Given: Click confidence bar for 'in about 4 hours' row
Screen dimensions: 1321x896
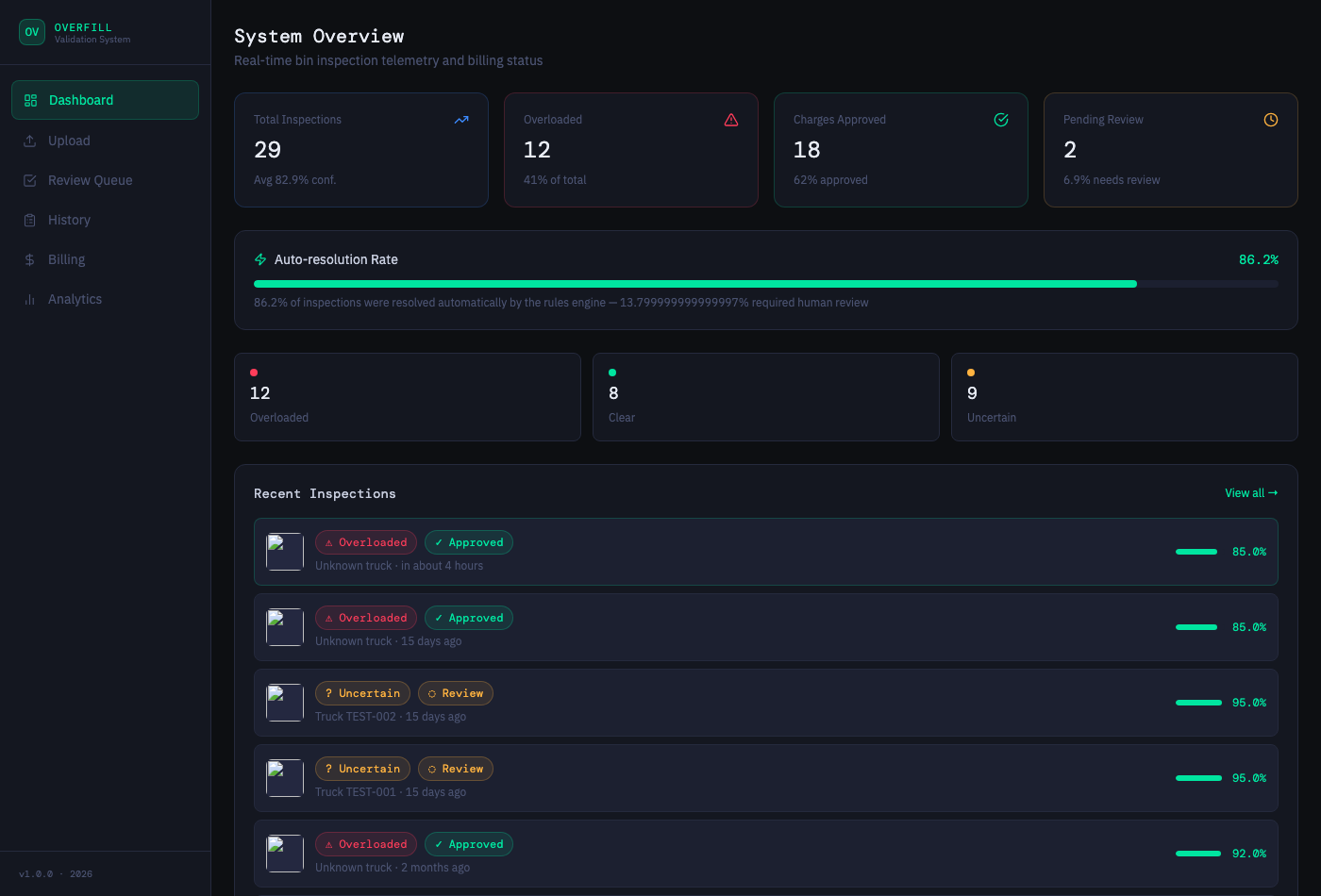Looking at the screenshot, I should tap(1196, 552).
